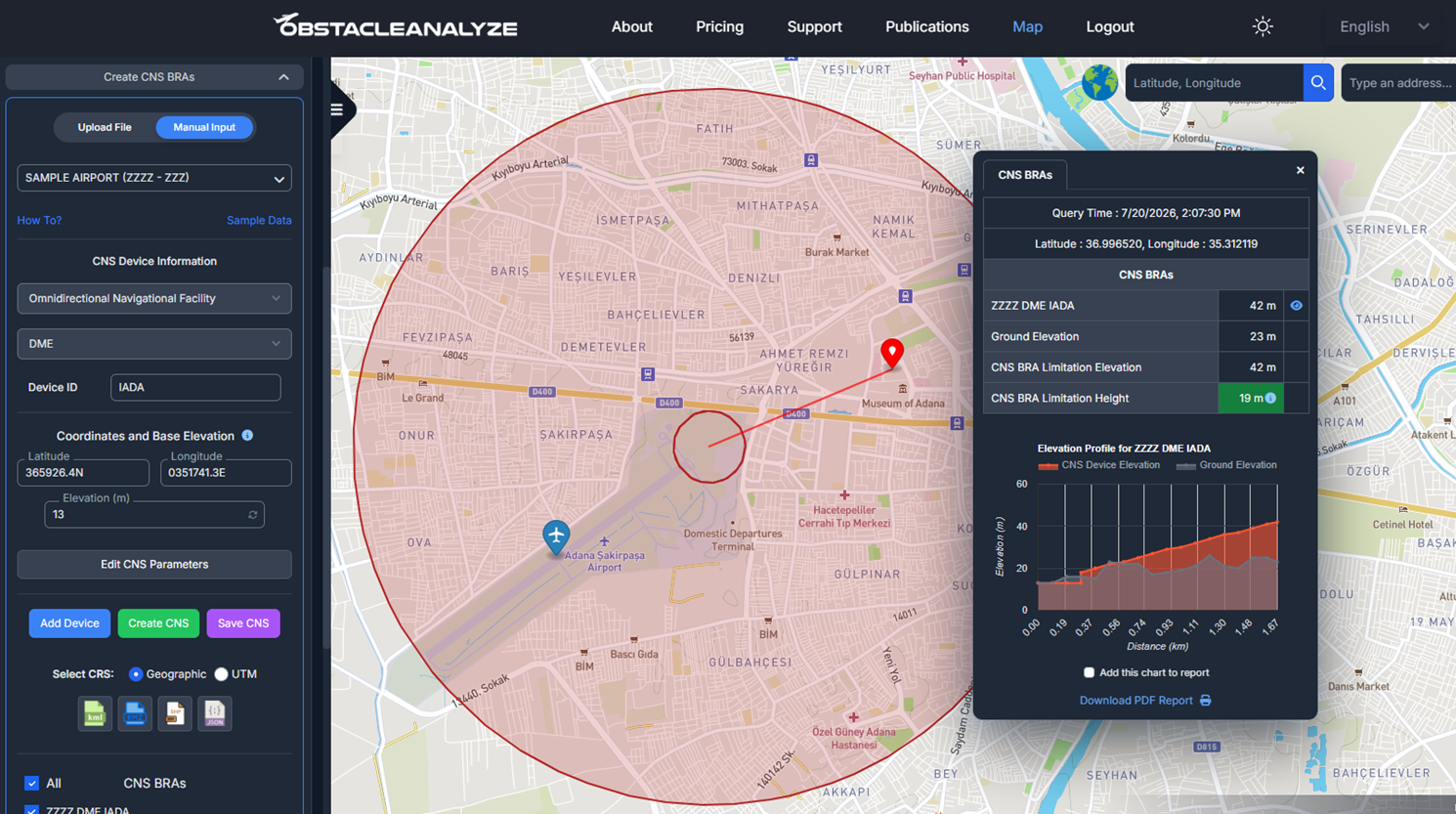The height and width of the screenshot is (814, 1456).
Task: Open the English language dropdown
Action: click(1384, 26)
